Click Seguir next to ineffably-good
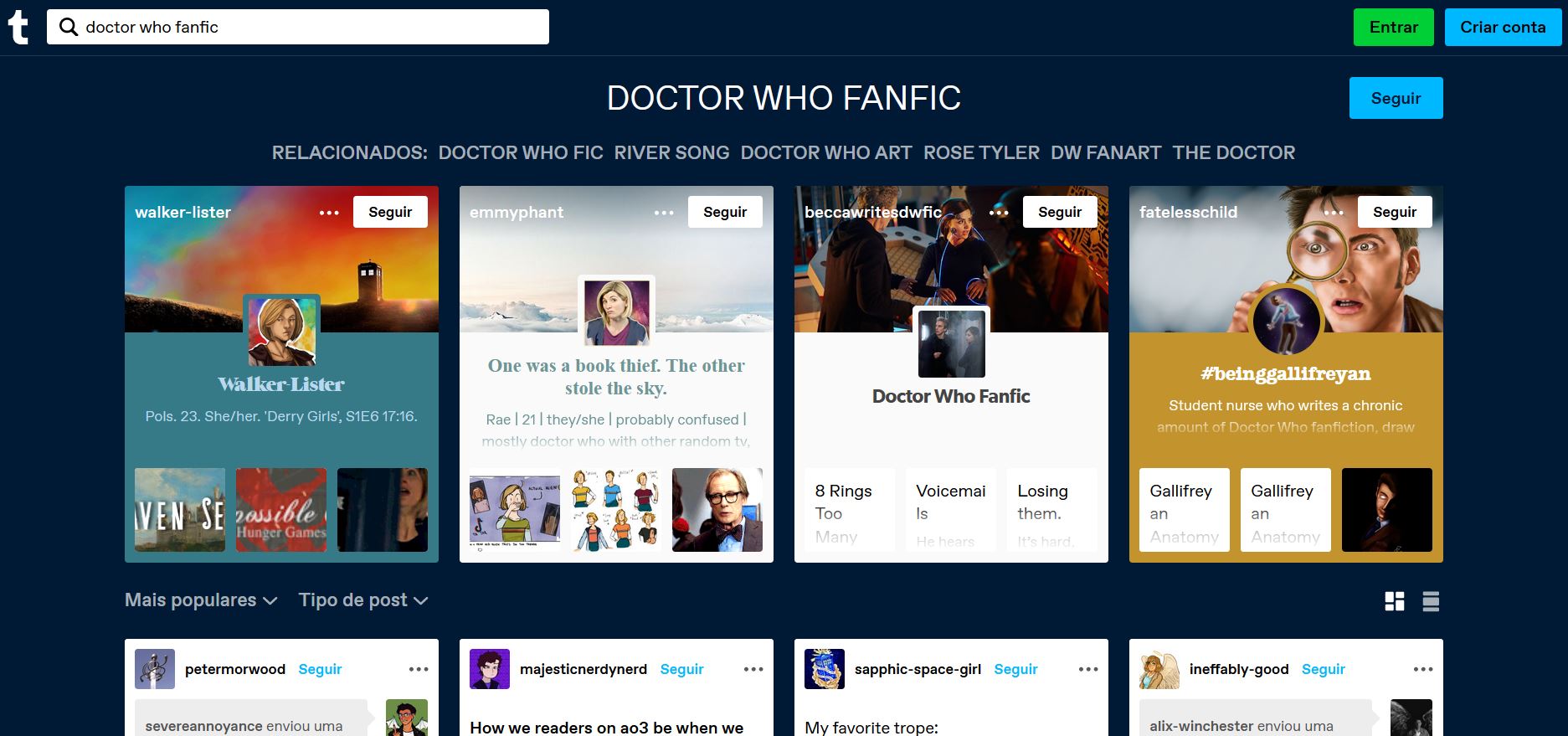The height and width of the screenshot is (736, 1568). (1324, 669)
